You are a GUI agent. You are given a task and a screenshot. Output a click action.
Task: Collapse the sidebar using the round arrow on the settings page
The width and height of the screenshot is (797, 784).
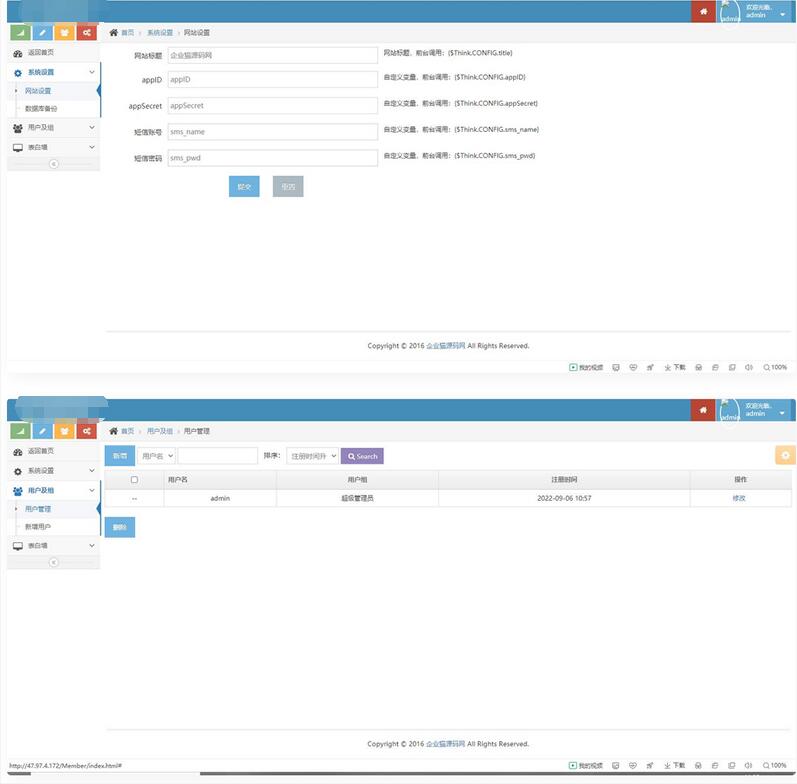(x=54, y=164)
